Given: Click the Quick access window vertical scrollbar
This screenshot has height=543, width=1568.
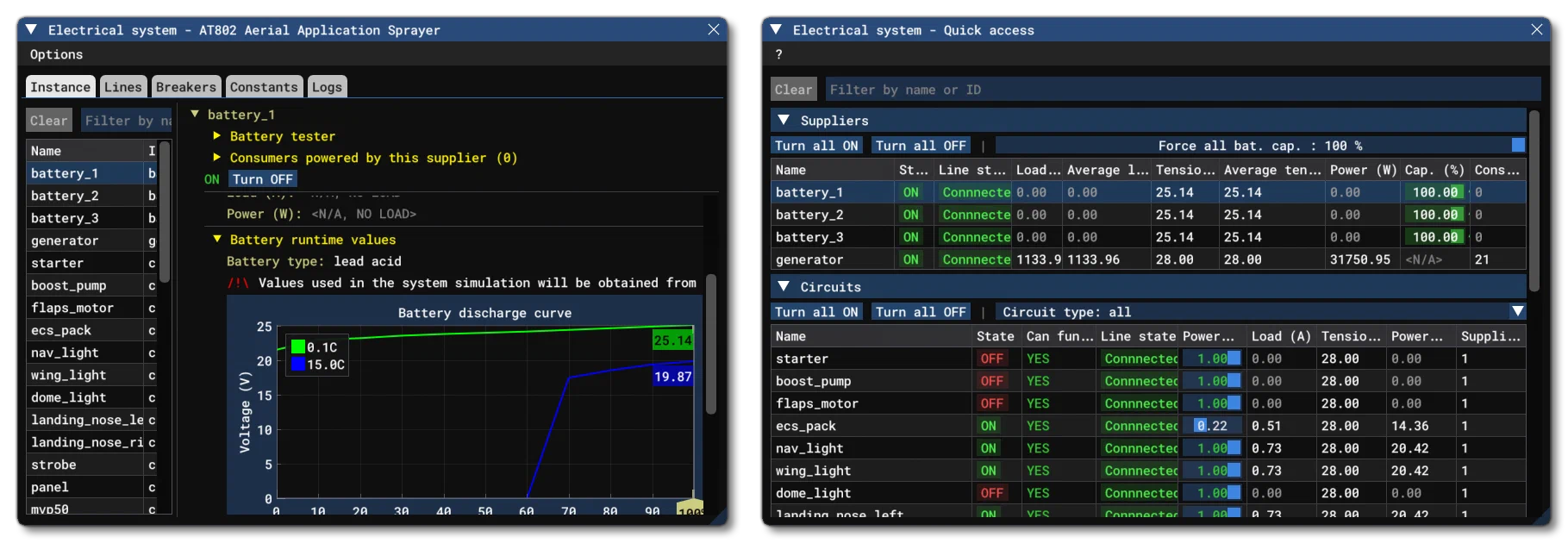Looking at the screenshot, I should pyautogui.click(x=1534, y=199).
